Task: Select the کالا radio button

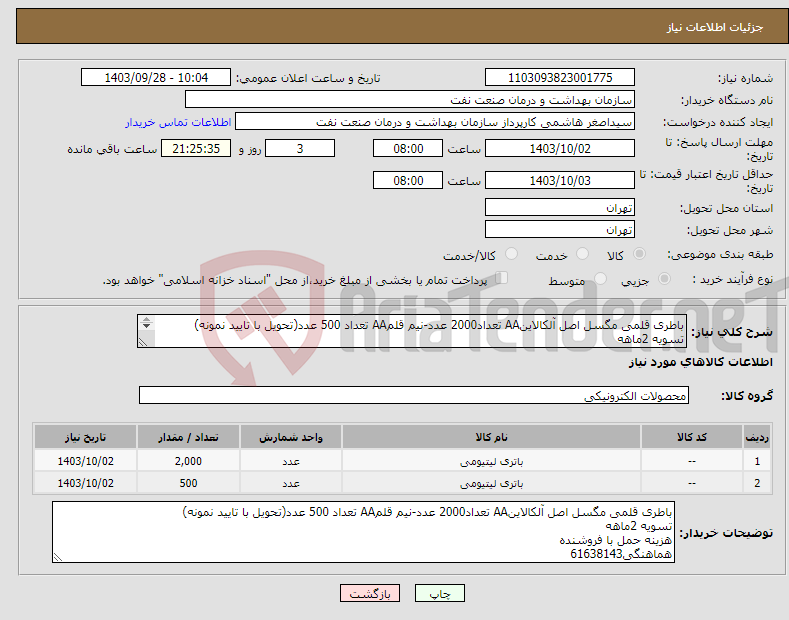Action: click(x=639, y=254)
